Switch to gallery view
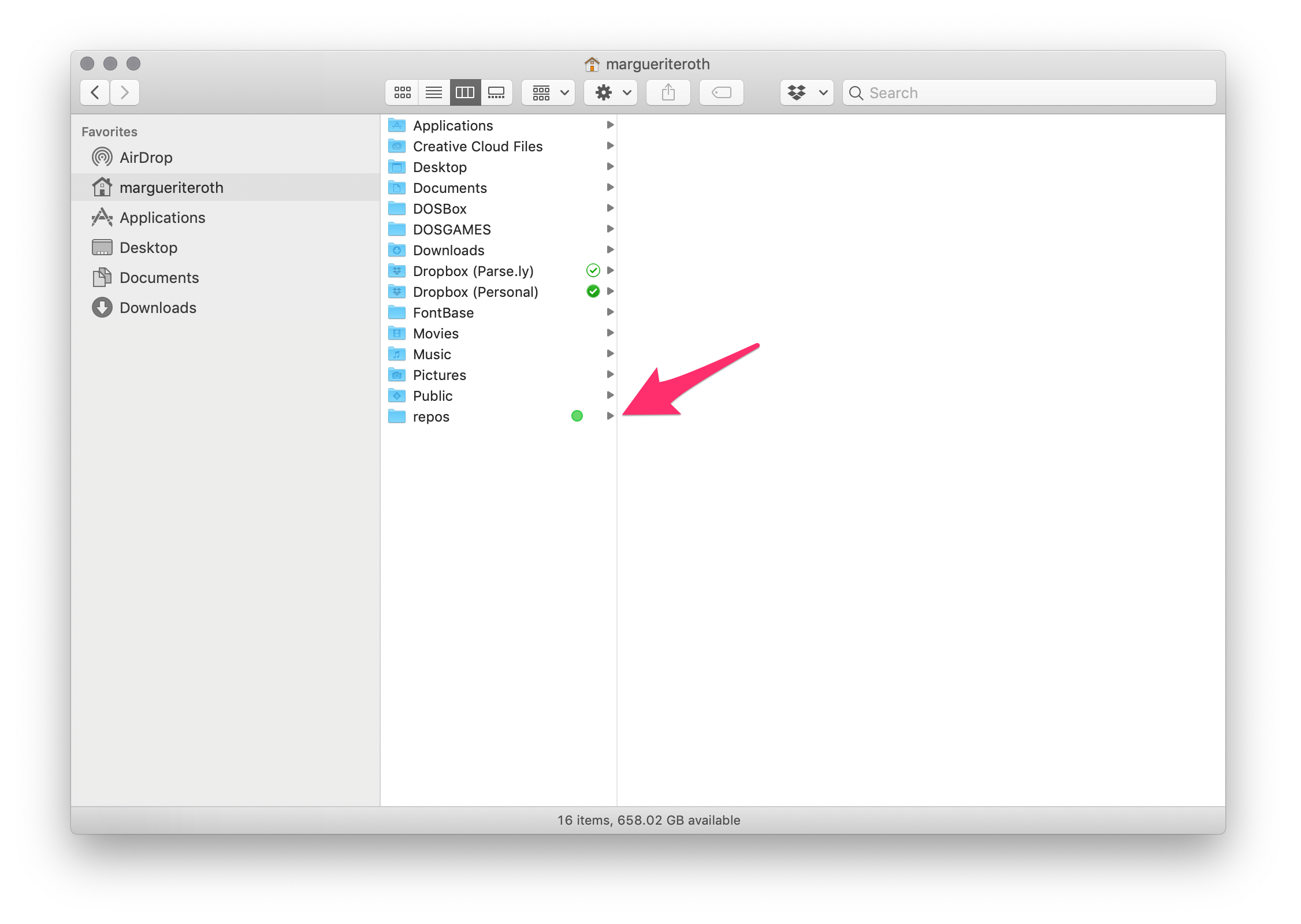The height and width of the screenshot is (924, 1301). point(496,92)
